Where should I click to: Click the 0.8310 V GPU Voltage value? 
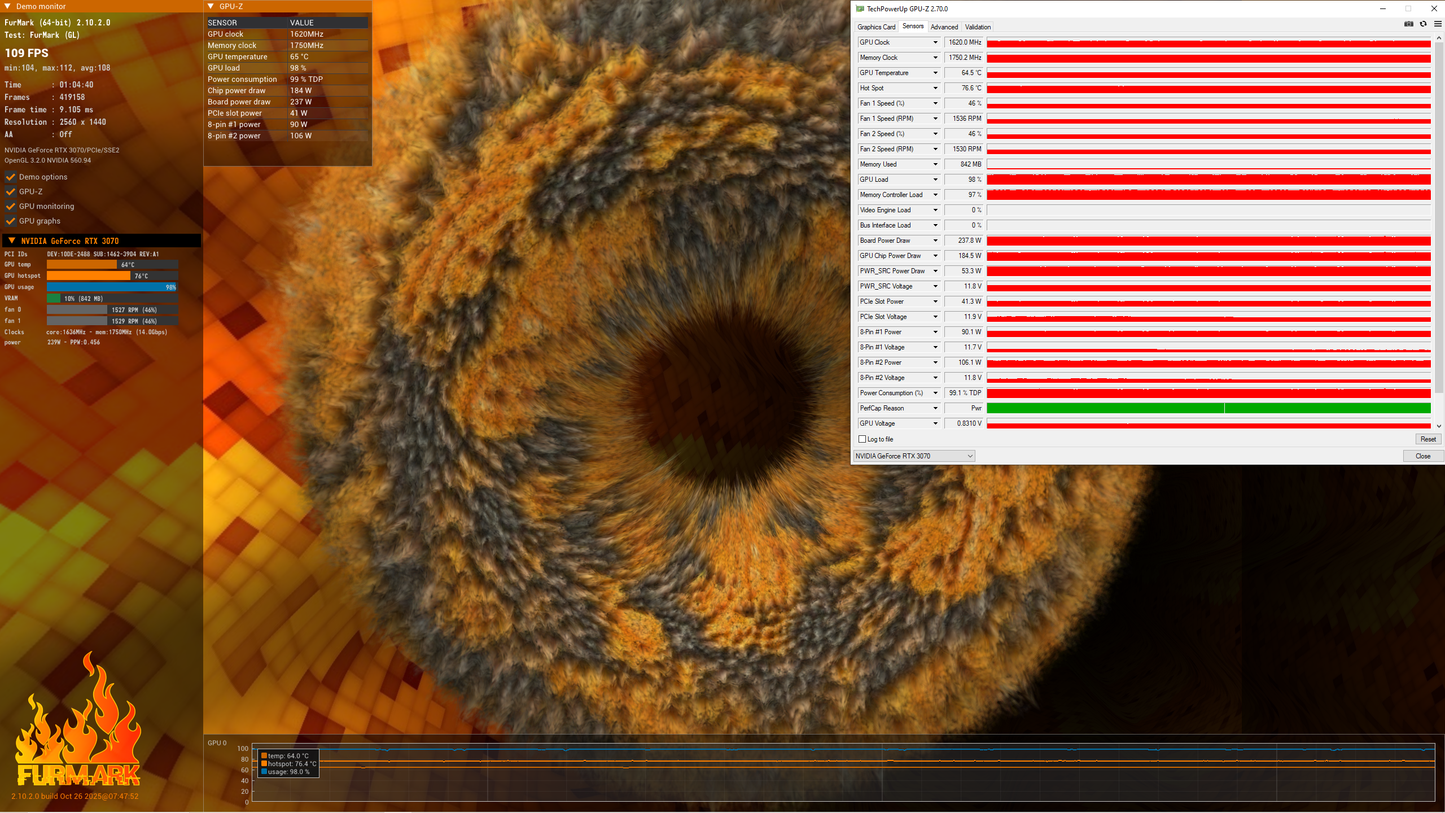(x=964, y=423)
